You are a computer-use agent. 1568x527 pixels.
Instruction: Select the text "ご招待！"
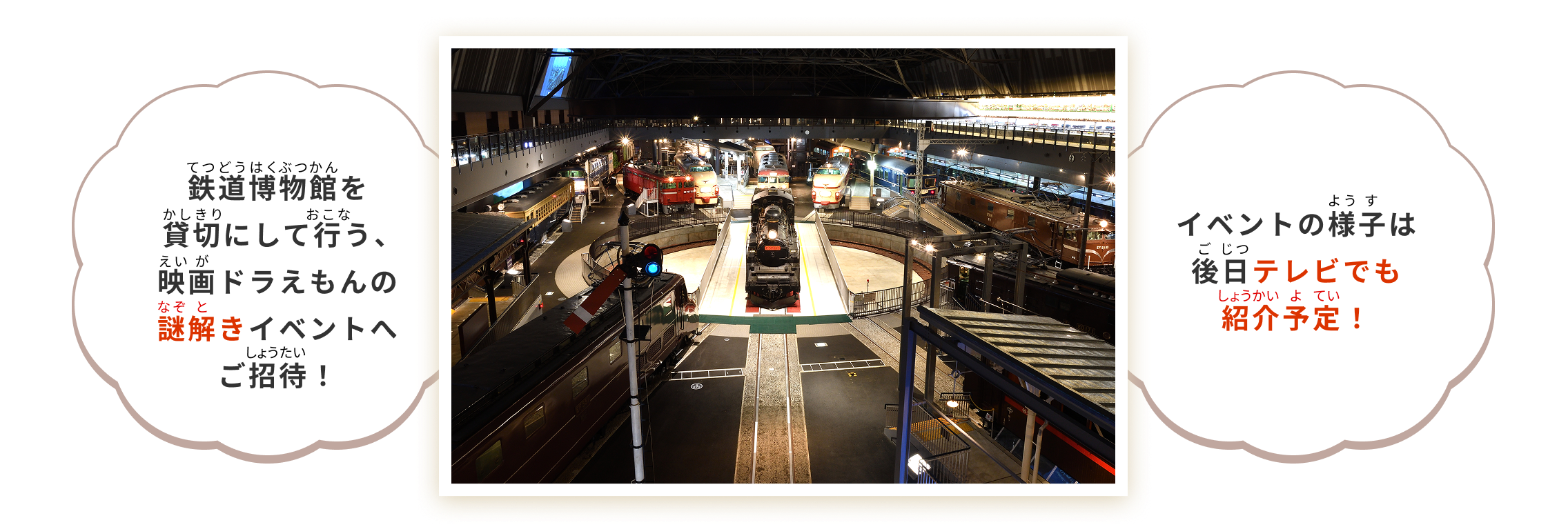pos(276,376)
